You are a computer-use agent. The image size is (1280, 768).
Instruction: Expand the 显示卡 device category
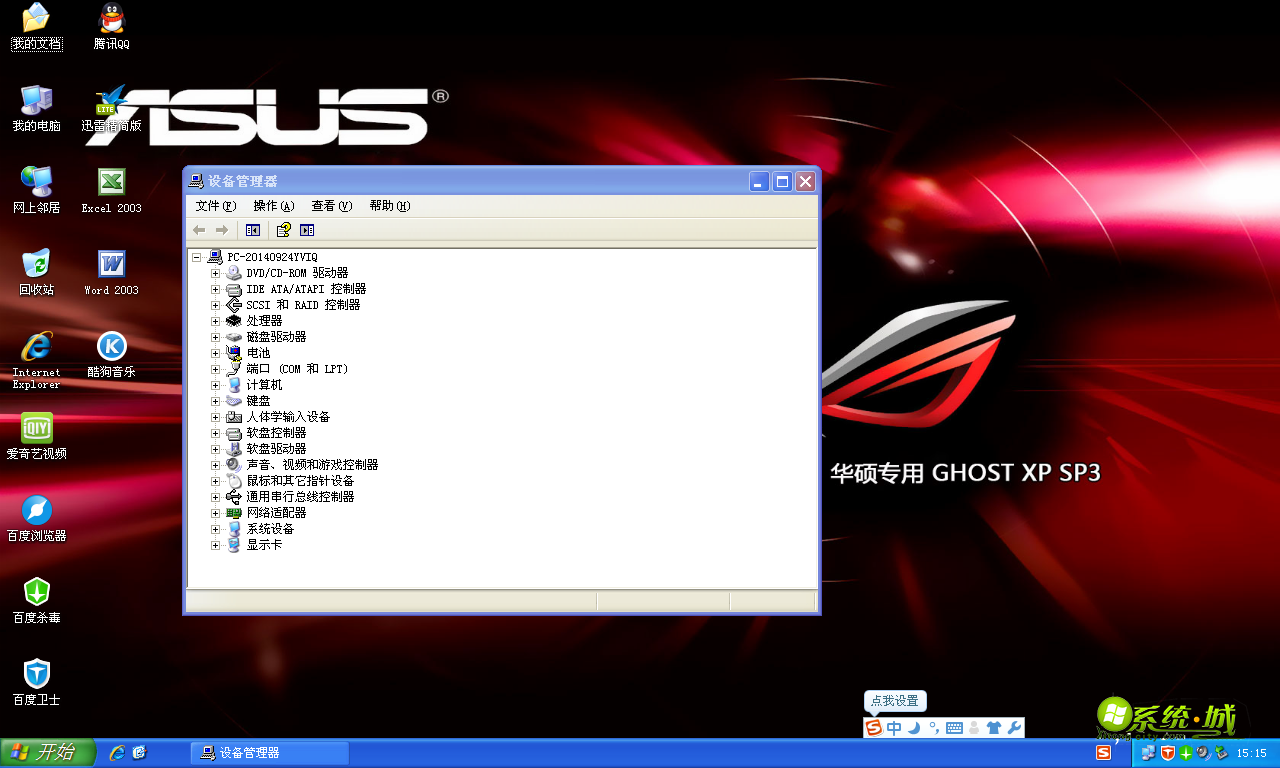click(x=215, y=545)
